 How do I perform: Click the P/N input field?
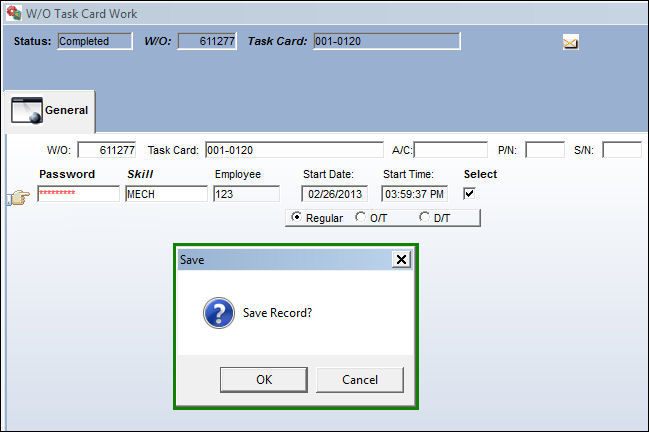click(x=545, y=150)
